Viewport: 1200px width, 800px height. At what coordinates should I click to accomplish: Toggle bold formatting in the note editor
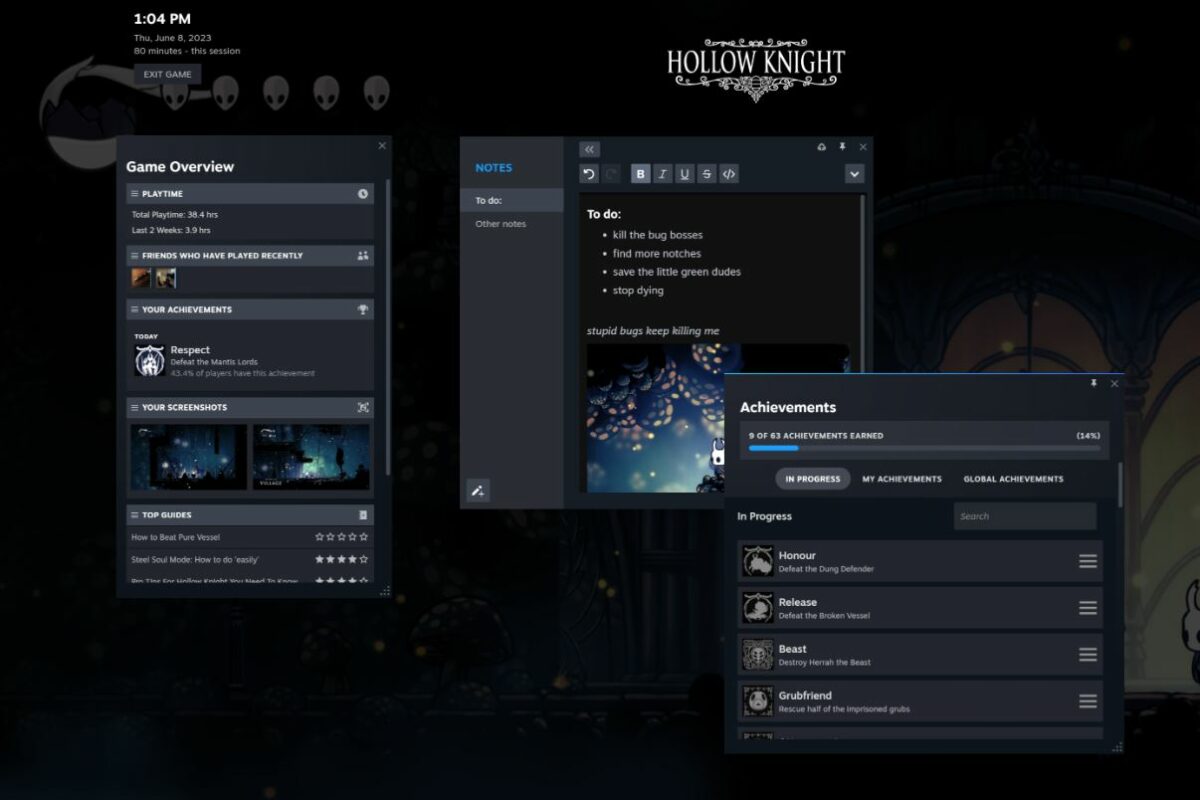[x=640, y=174]
